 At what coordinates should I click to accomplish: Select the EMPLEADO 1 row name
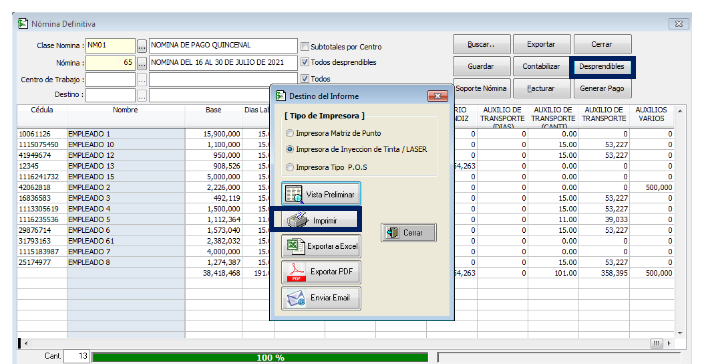pyautogui.click(x=89, y=134)
